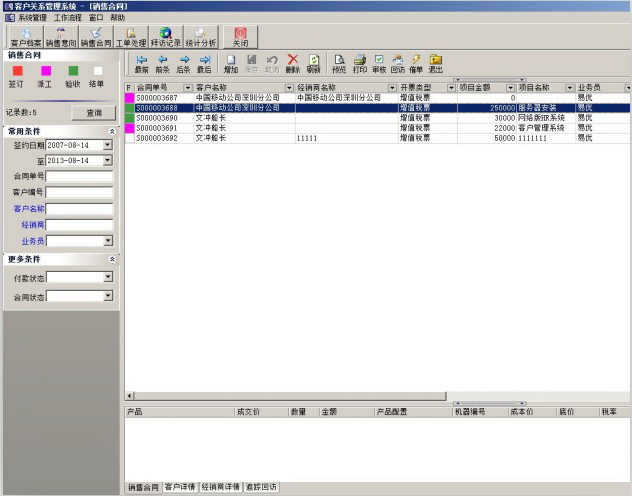The height and width of the screenshot is (496, 632).
Task: Click the red 签订 color swatch
Action: [16, 71]
